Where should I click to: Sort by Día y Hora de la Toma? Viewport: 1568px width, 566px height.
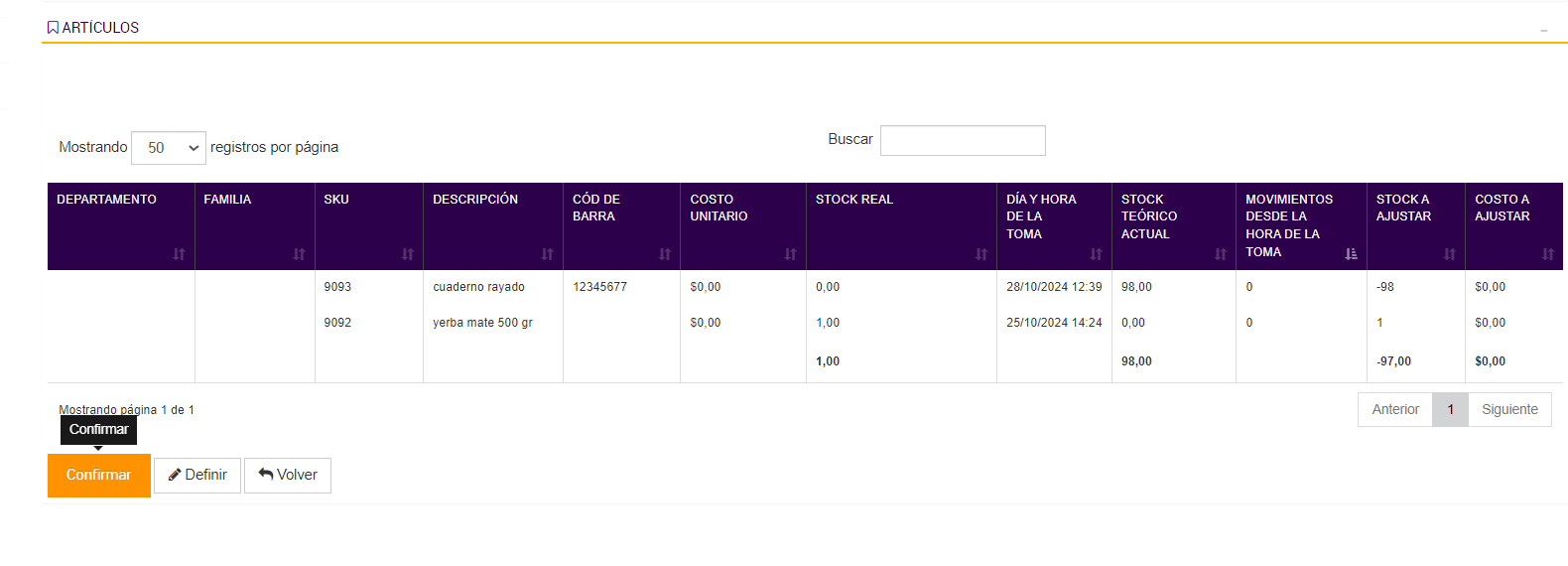[1096, 254]
